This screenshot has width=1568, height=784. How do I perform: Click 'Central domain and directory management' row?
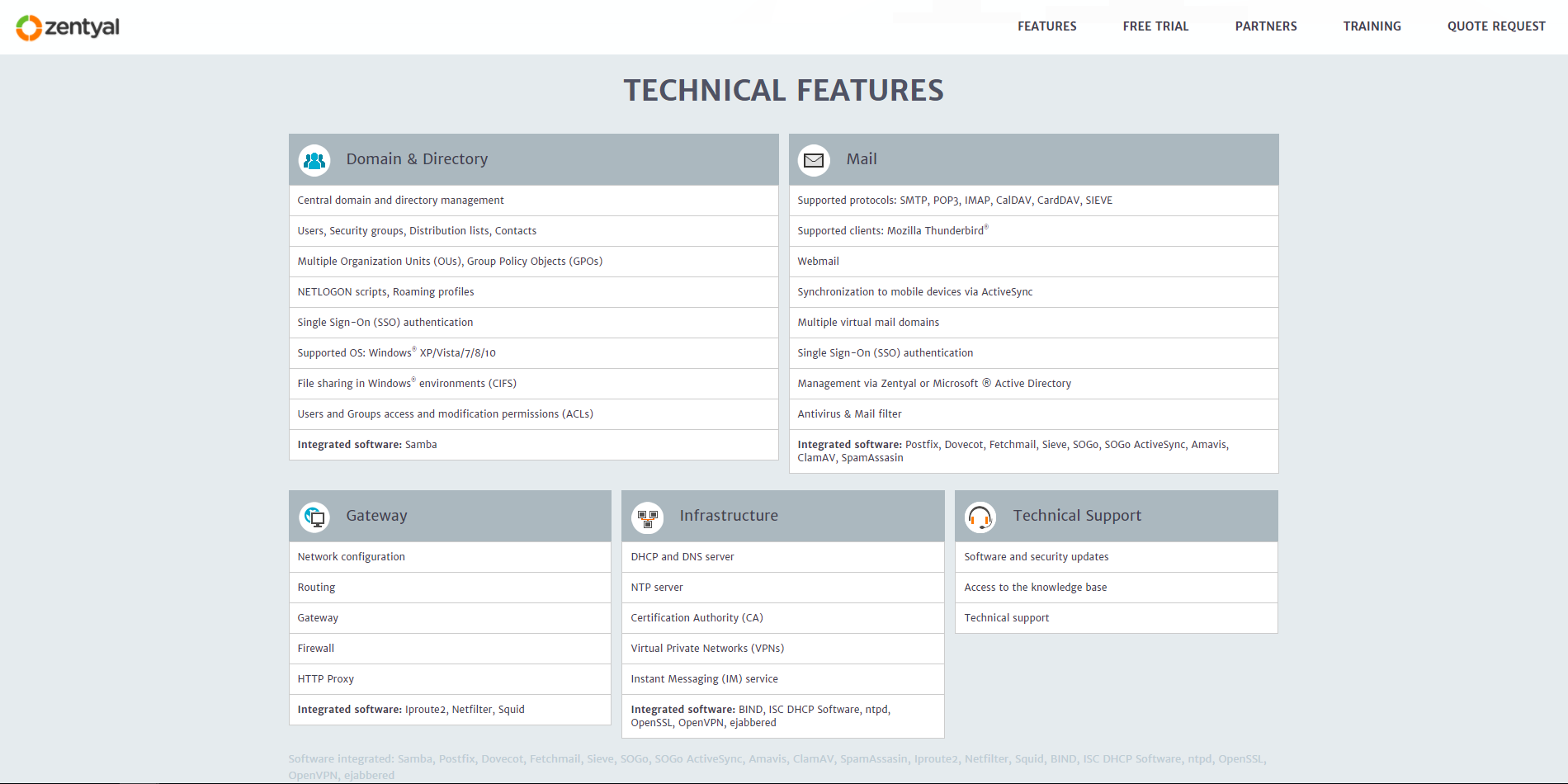[x=534, y=201]
